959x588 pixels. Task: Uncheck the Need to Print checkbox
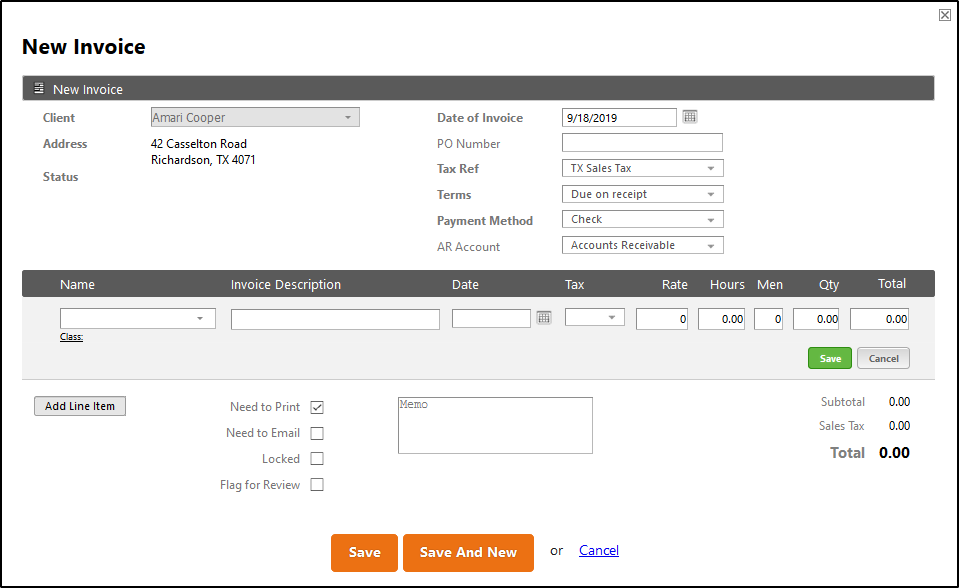tap(317, 407)
